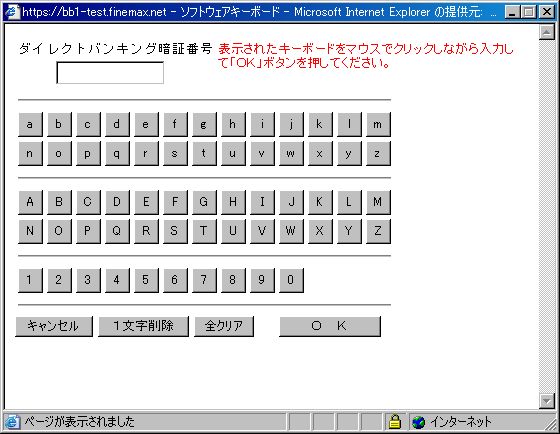This screenshot has height=434, width=560.
Task: Click the number 0 key
Action: (291, 280)
